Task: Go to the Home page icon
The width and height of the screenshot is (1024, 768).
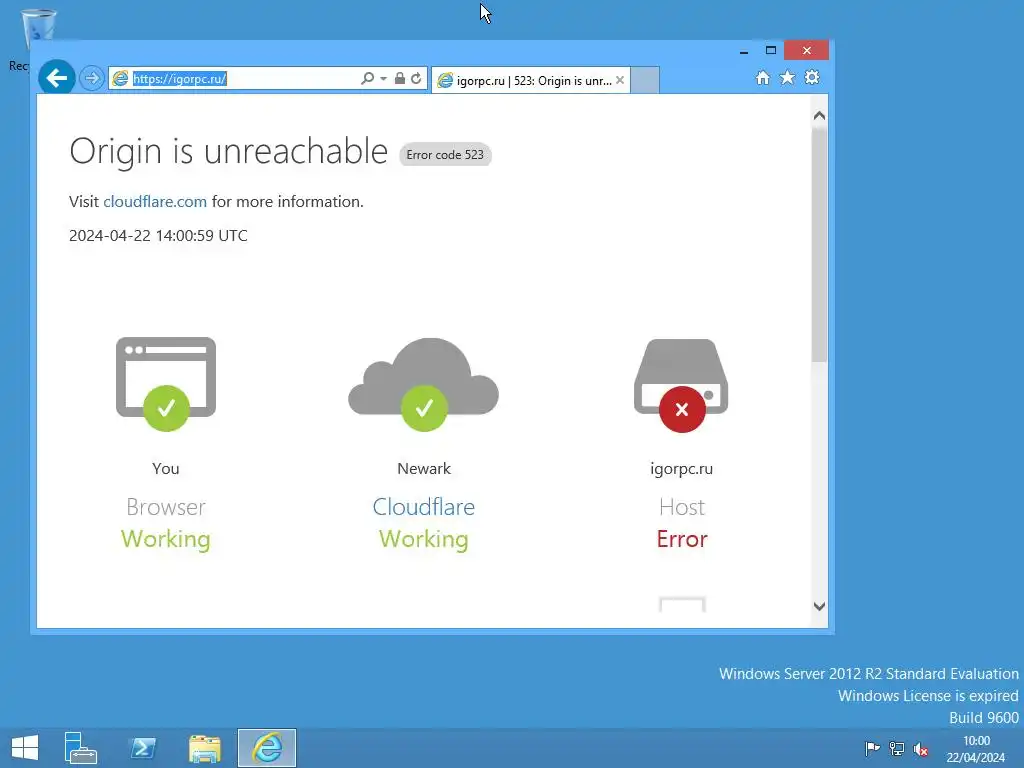Action: [762, 78]
